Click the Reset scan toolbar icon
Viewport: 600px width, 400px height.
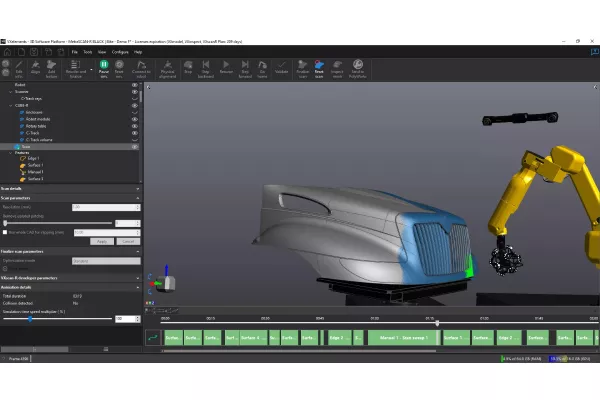point(319,67)
